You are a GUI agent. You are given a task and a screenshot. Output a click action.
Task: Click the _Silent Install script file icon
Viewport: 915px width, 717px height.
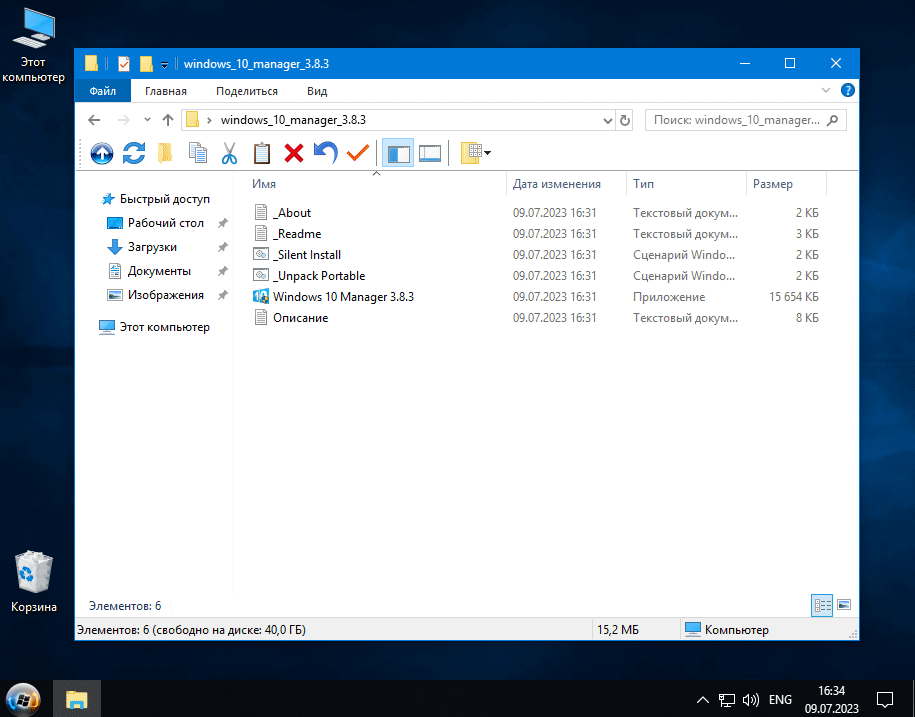(x=261, y=254)
